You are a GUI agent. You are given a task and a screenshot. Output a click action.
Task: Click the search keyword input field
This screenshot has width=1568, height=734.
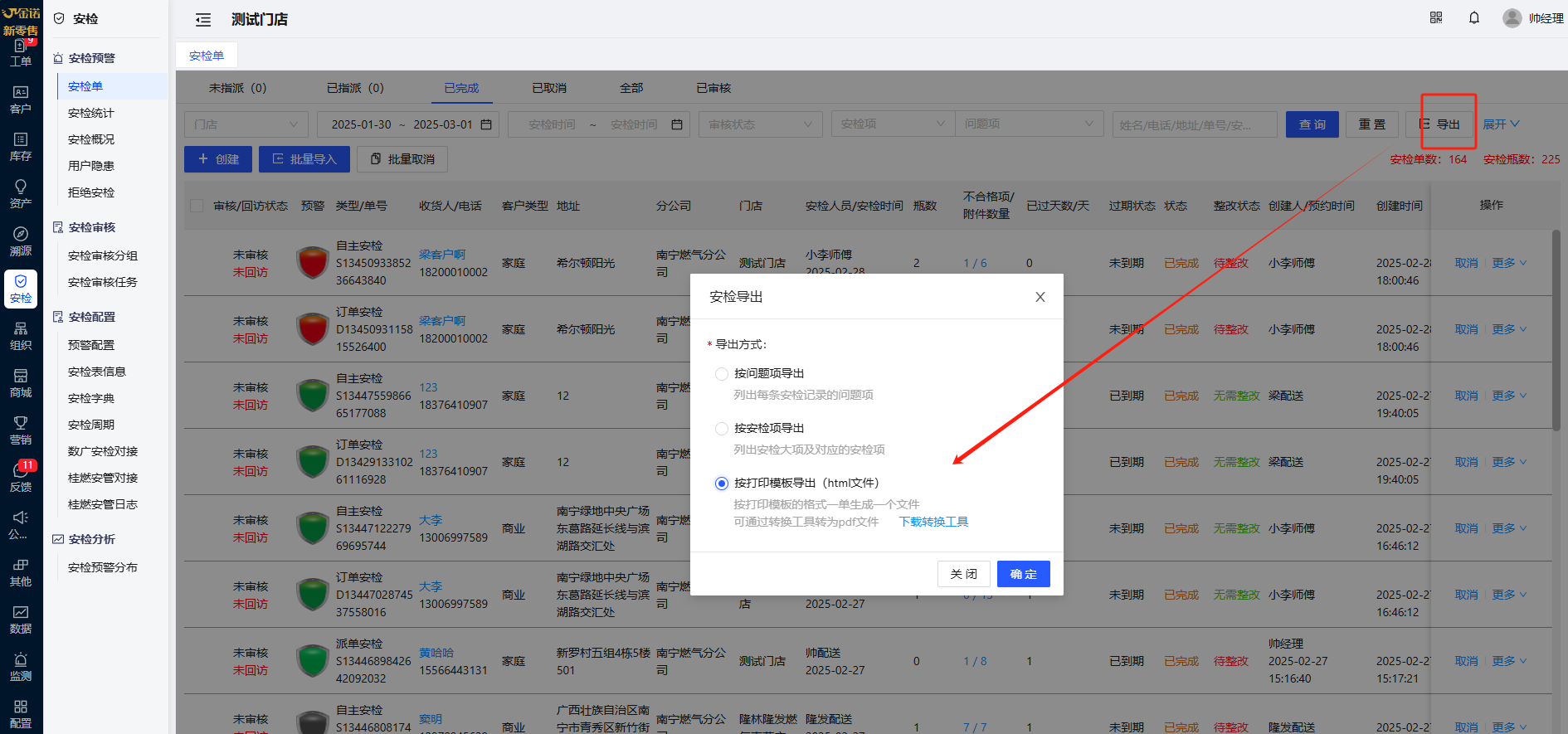(x=1194, y=124)
